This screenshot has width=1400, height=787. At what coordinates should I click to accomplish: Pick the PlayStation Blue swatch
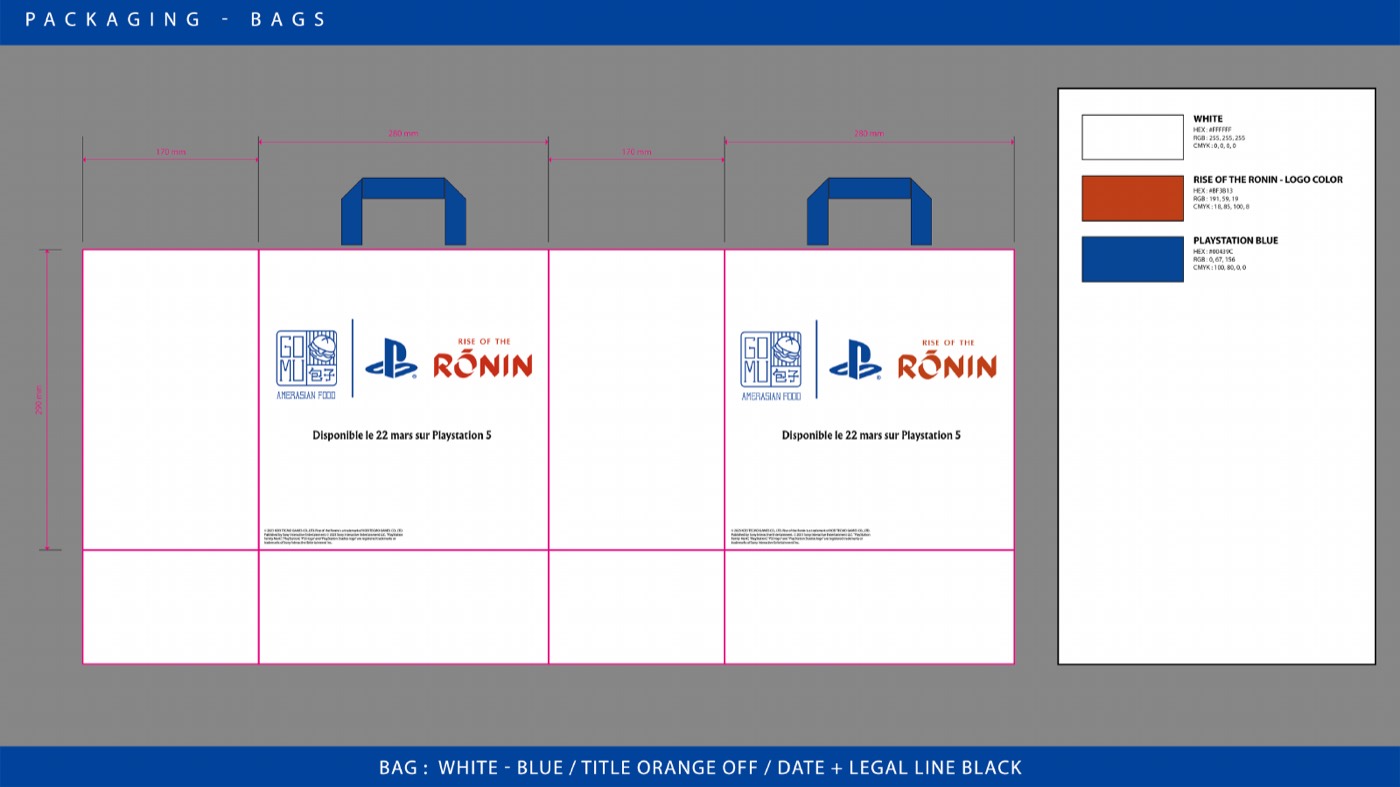[x=1132, y=259]
